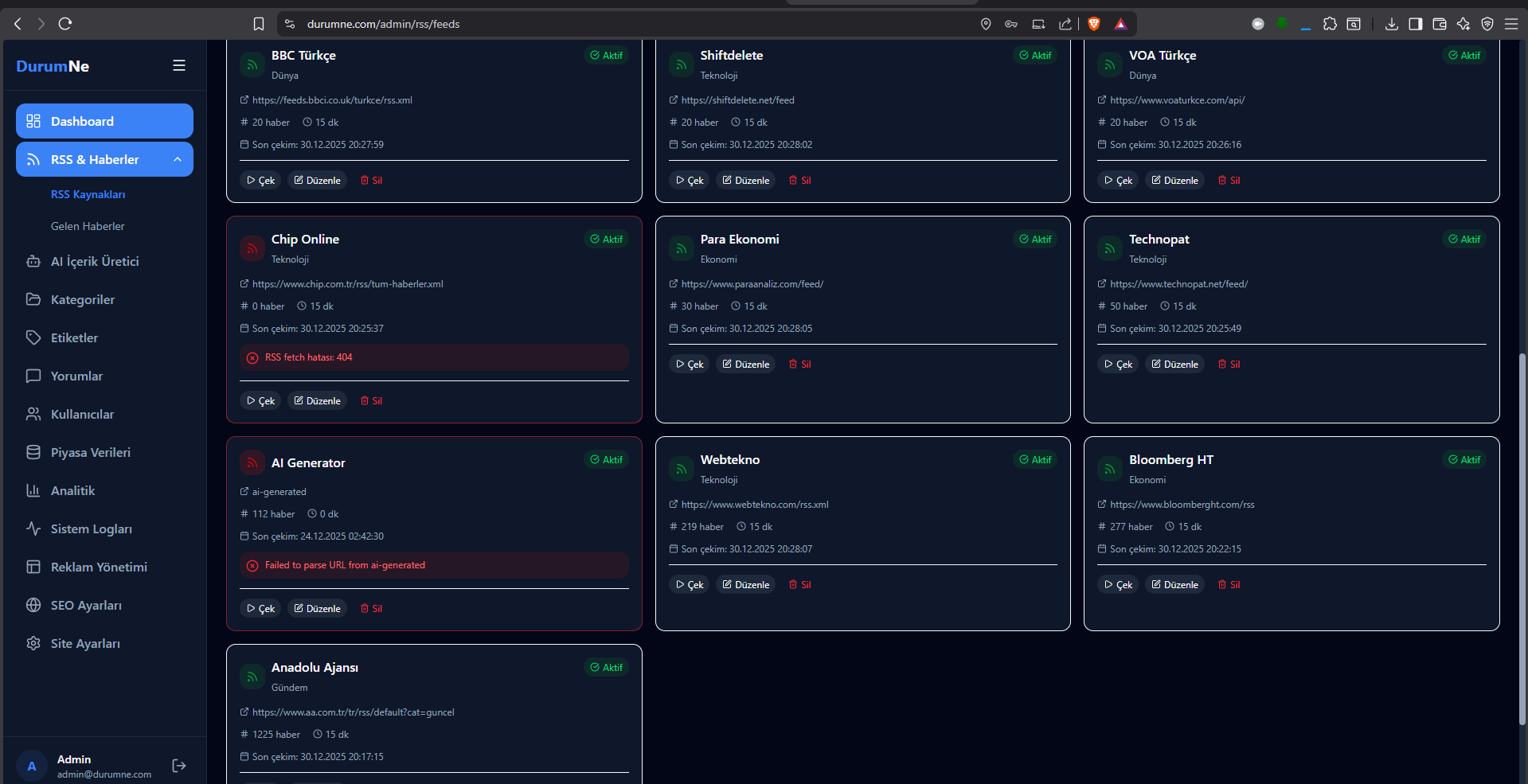Edit the Webtekno feed
This screenshot has width=1528, height=784.
(x=746, y=585)
